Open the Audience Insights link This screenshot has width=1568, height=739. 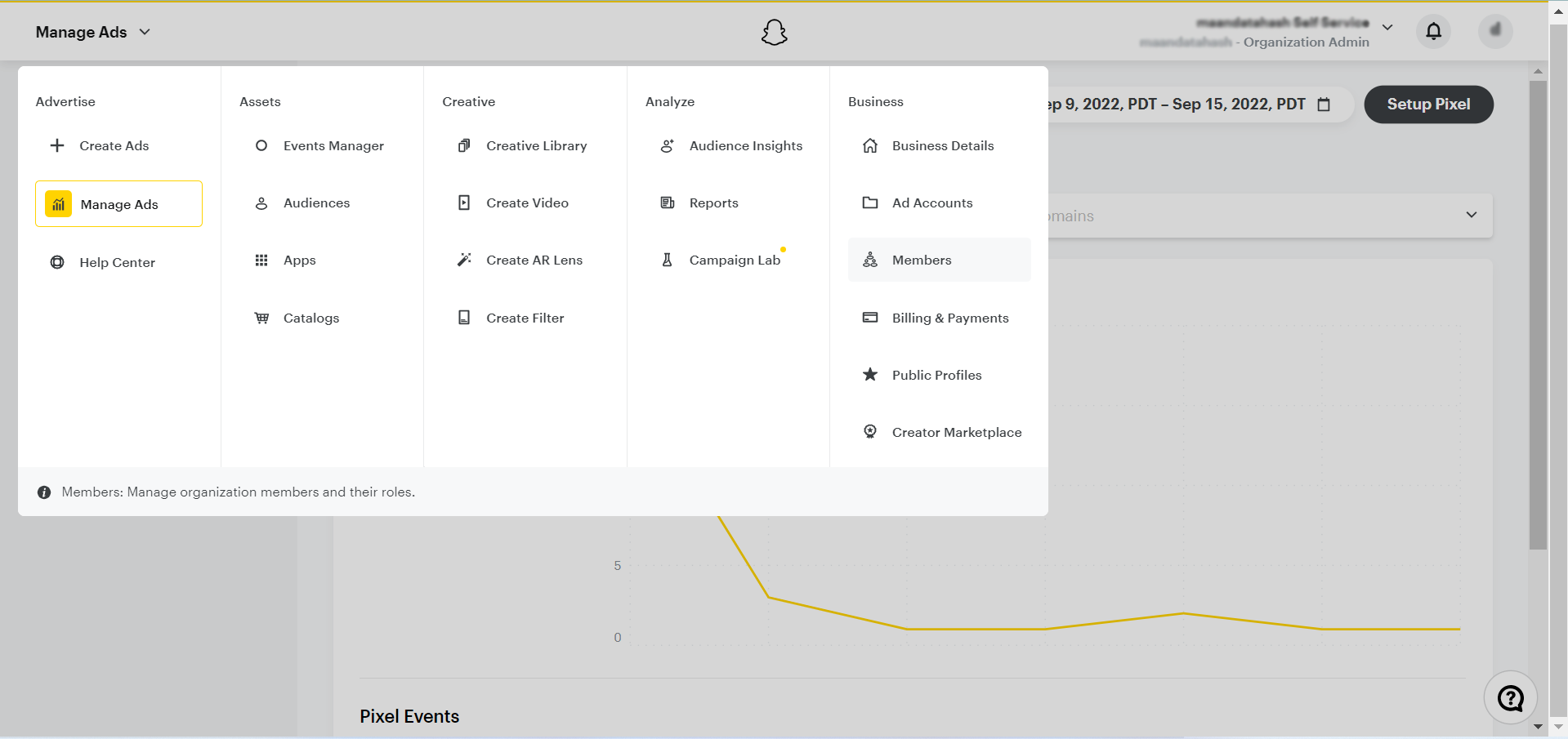pos(745,145)
